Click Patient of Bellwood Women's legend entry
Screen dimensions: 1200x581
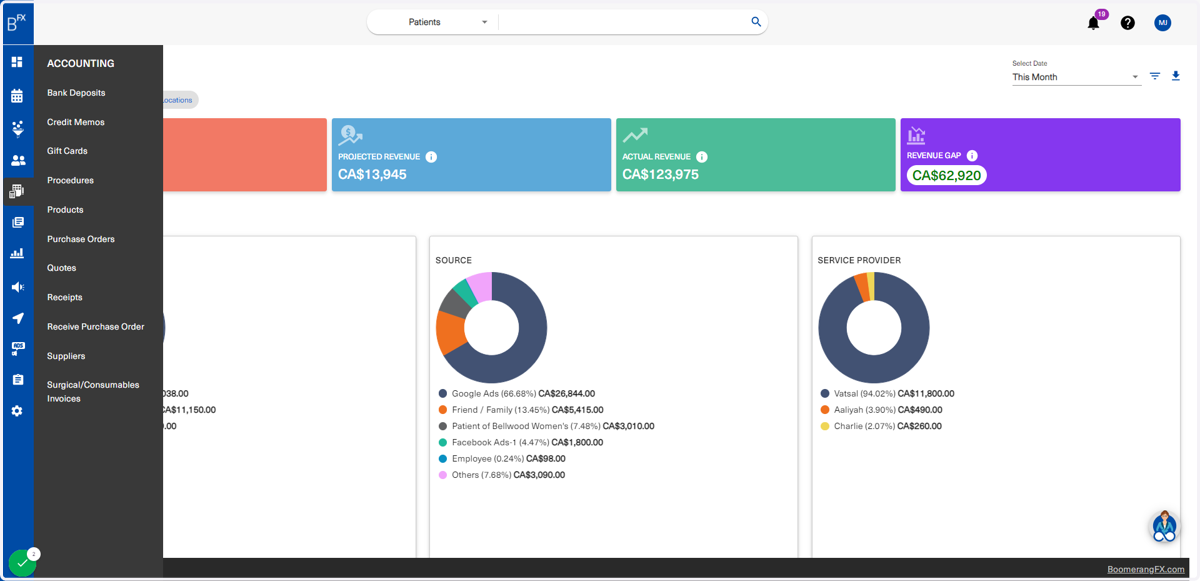(x=546, y=426)
